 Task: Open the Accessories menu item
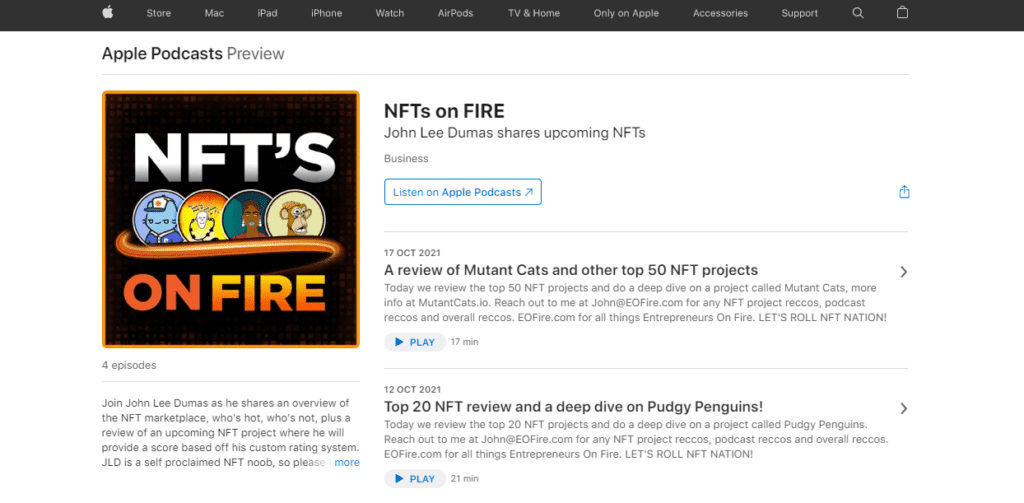(x=720, y=13)
